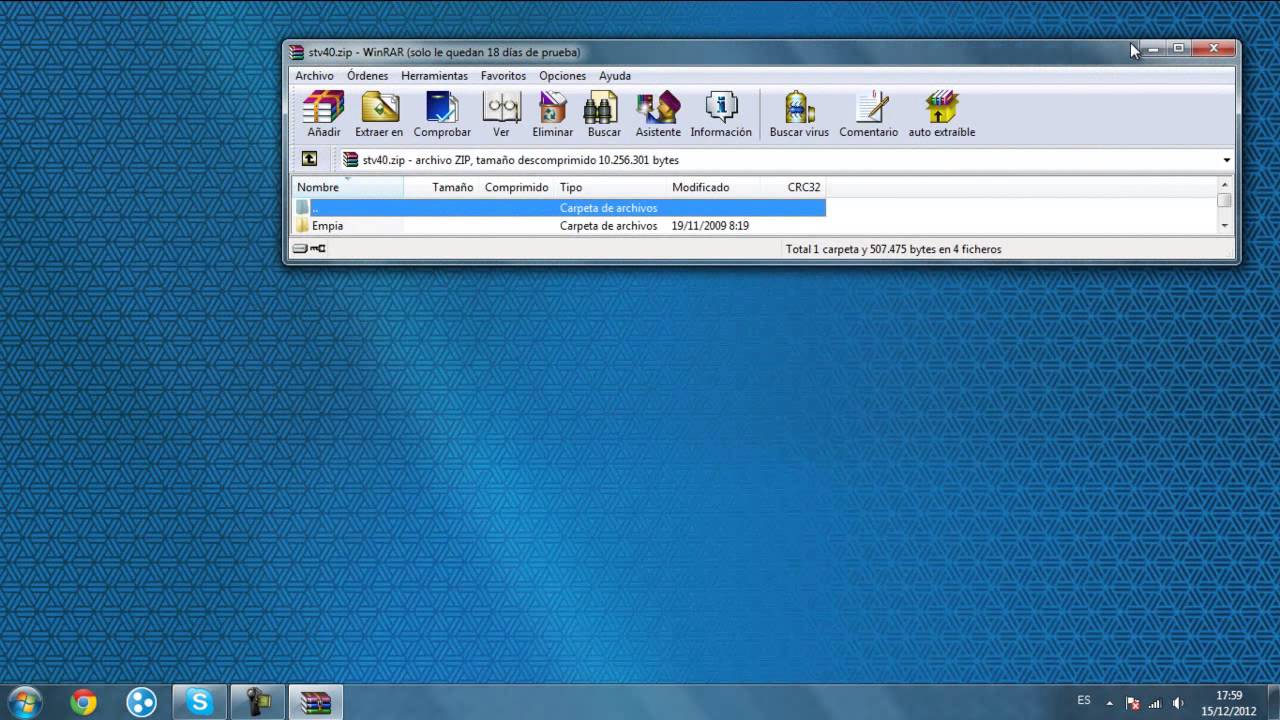Go up one folder level icon

pos(309,159)
